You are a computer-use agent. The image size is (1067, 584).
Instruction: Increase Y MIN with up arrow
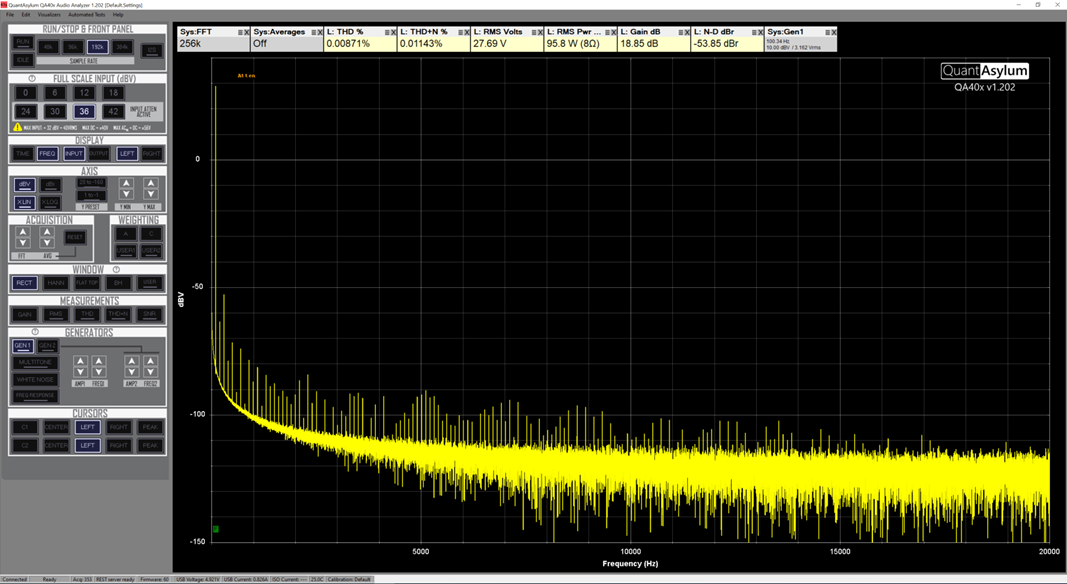pos(126,183)
